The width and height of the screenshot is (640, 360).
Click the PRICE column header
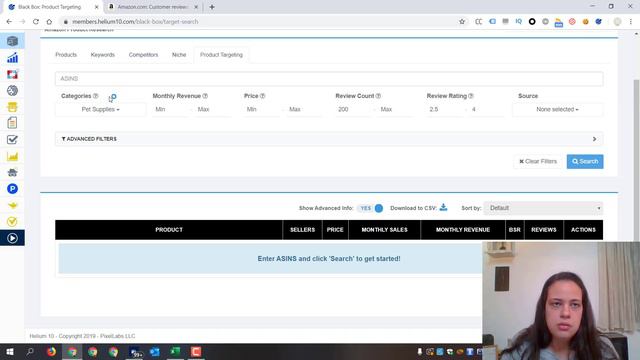pyautogui.click(x=335, y=230)
